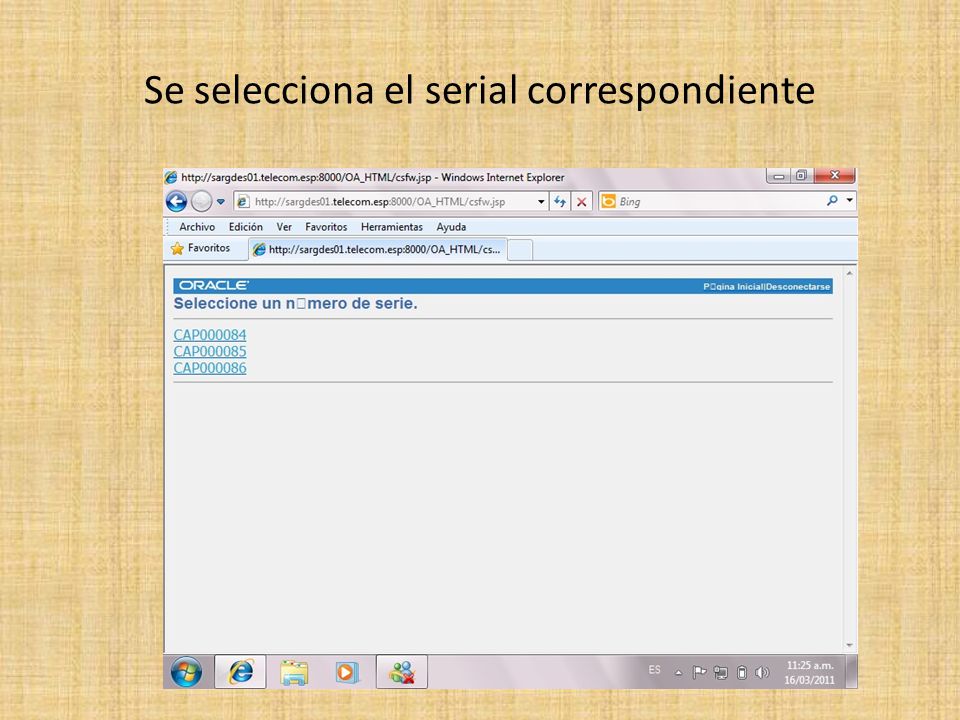This screenshot has width=960, height=720.
Task: Open the Herramientas menu
Action: tap(392, 227)
